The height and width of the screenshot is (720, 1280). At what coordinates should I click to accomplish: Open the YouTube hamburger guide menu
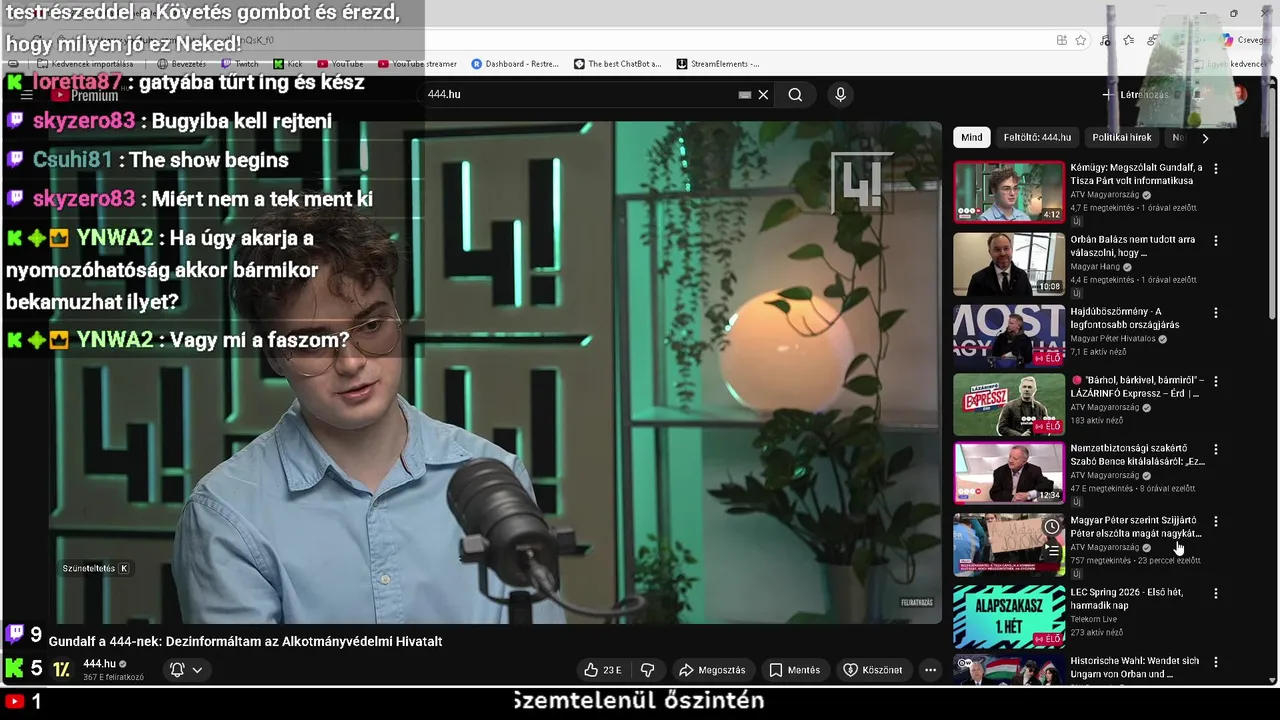click(27, 95)
